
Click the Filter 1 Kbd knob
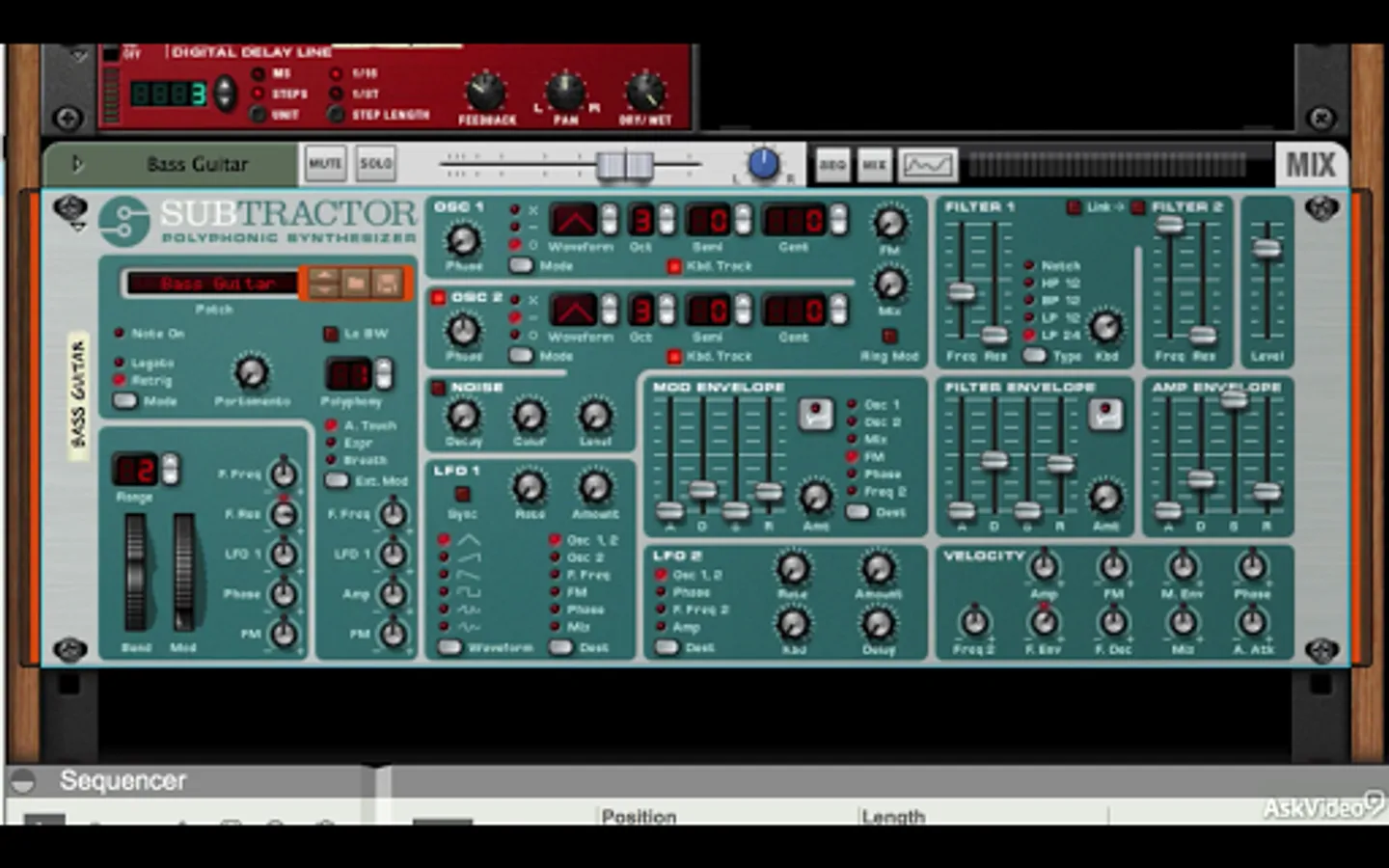pyautogui.click(x=1105, y=328)
